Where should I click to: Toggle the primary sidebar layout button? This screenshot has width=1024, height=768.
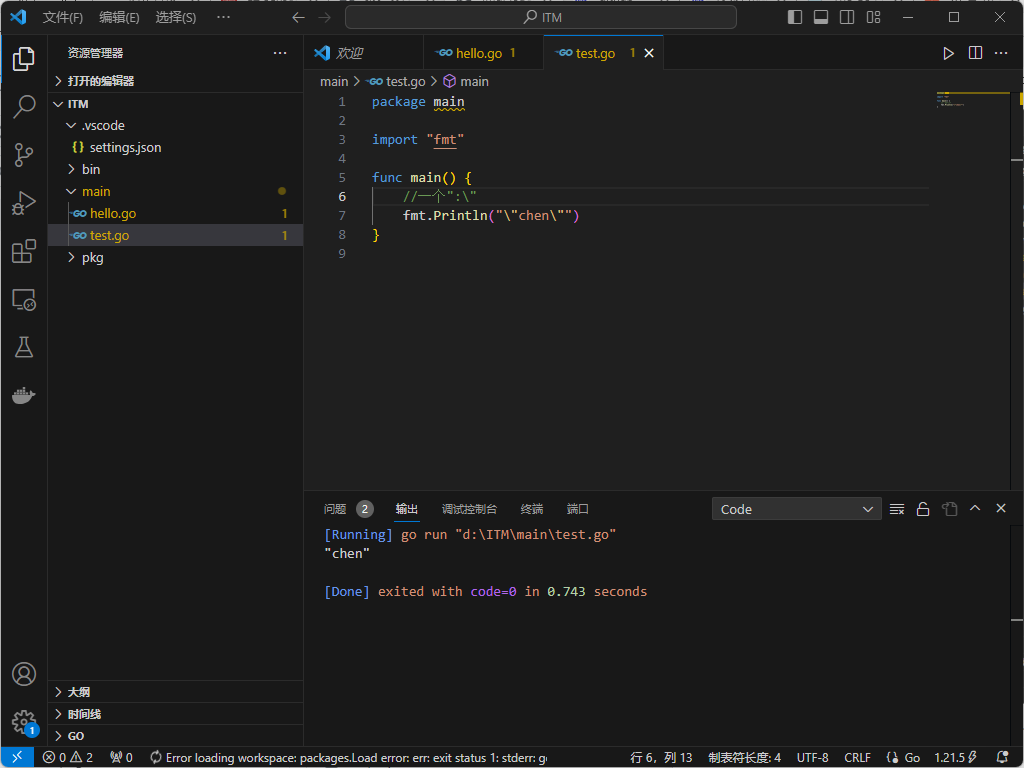[795, 17]
